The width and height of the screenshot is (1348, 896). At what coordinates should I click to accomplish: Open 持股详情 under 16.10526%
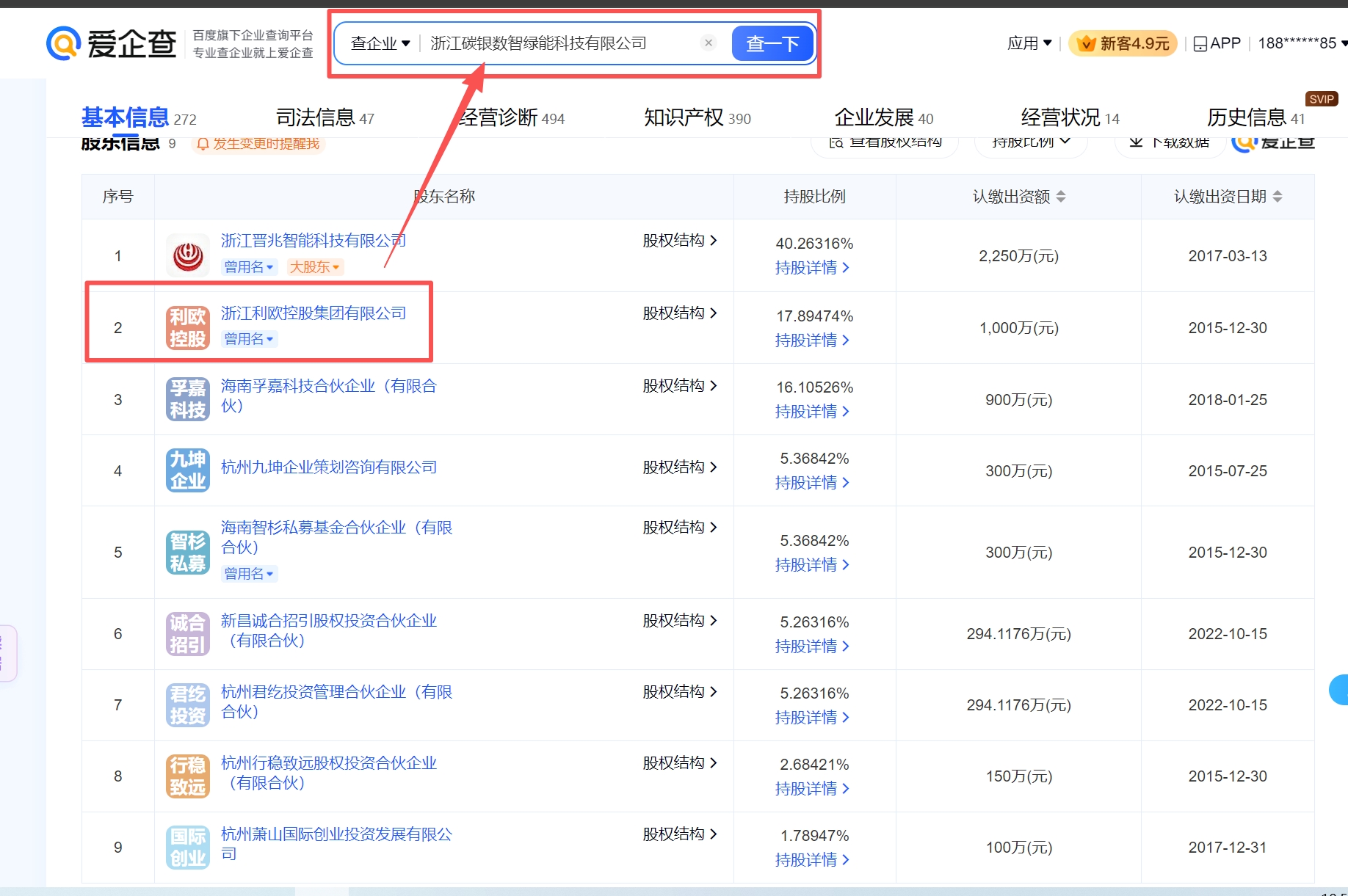point(812,412)
